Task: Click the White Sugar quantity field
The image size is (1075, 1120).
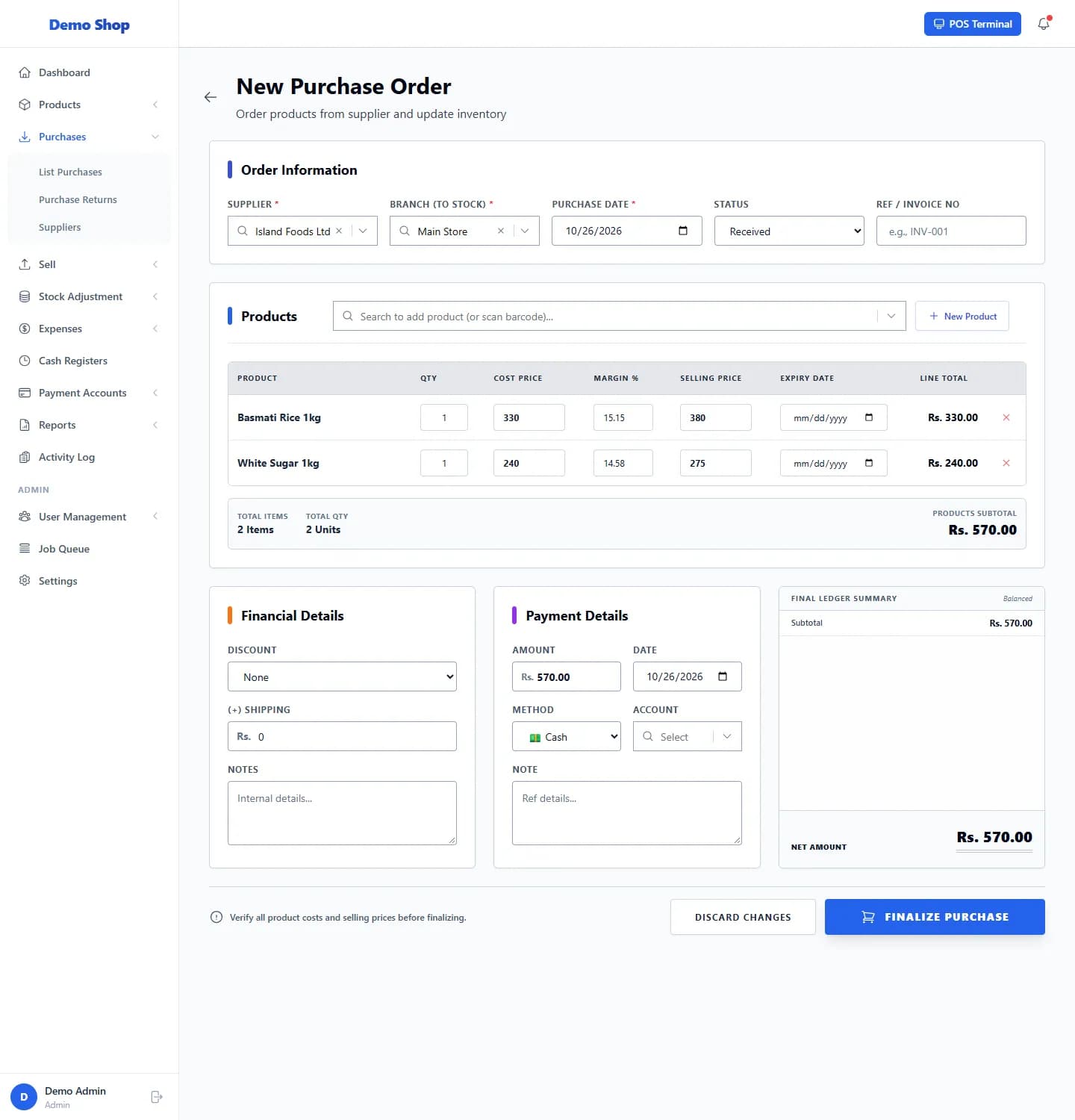Action: point(444,463)
